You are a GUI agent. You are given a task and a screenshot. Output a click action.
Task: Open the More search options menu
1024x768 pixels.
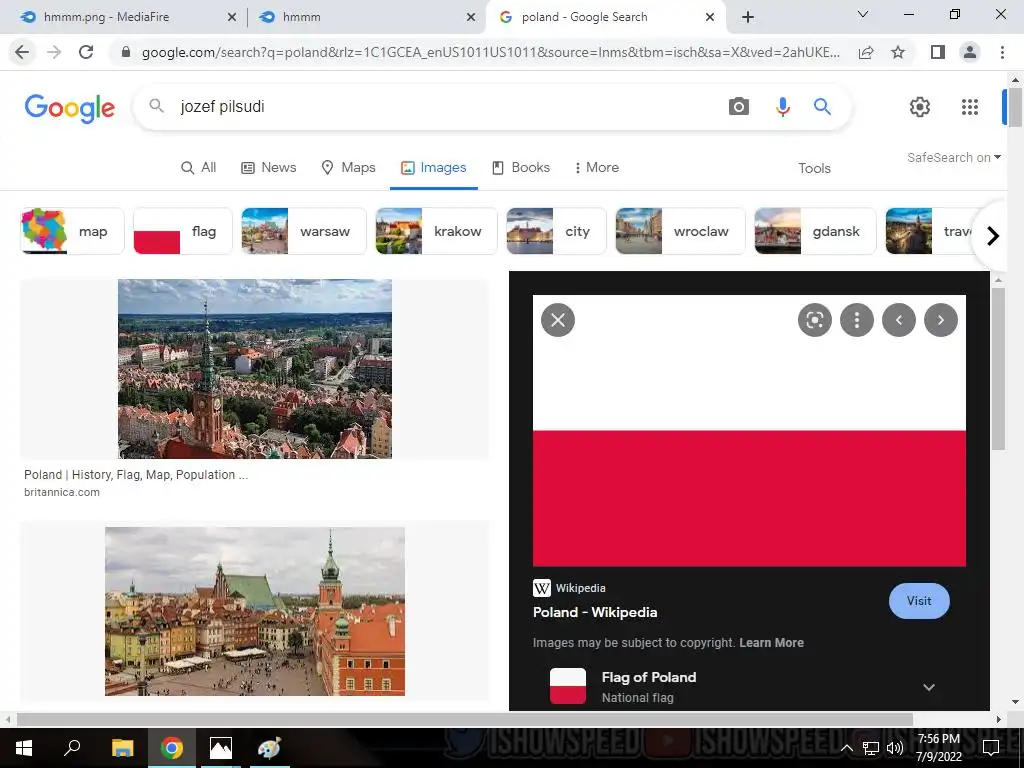pyautogui.click(x=596, y=167)
